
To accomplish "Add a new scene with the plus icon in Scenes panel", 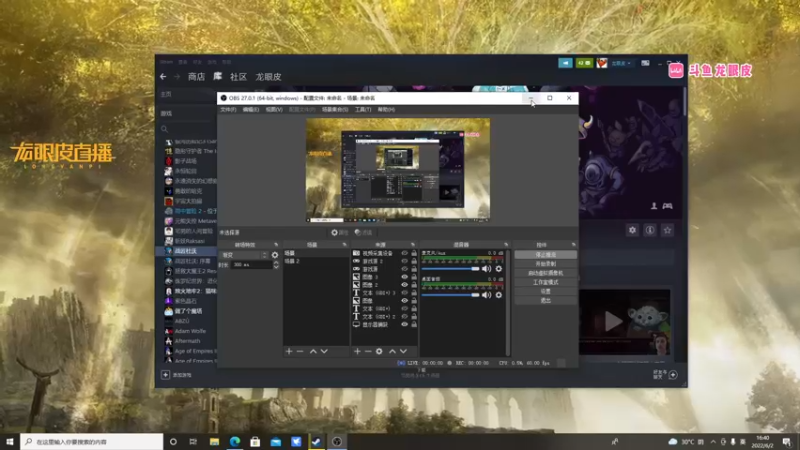I will tap(289, 352).
